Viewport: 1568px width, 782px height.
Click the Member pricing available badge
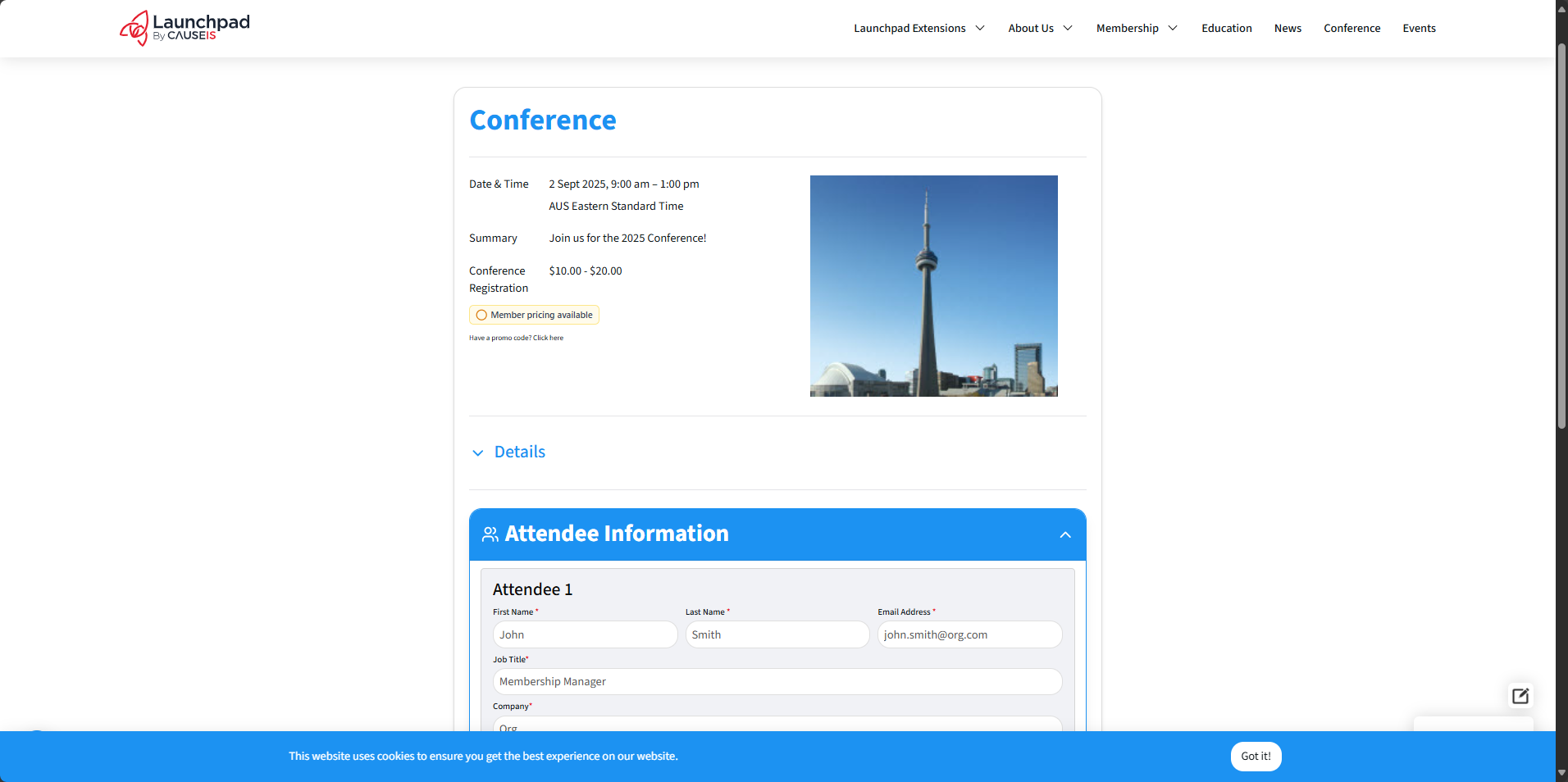[x=534, y=315]
